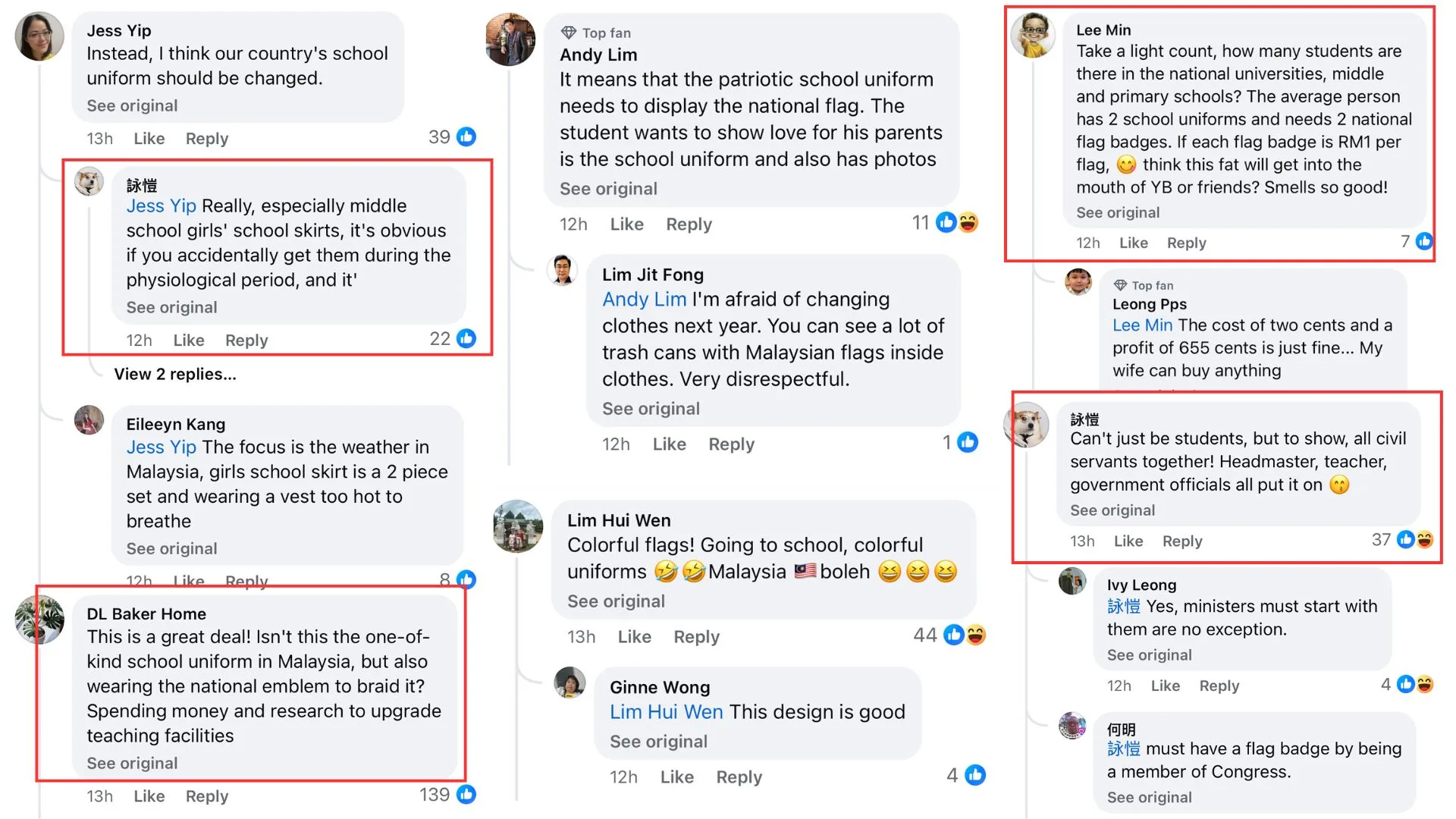Like Jess Yip's comment
Viewport: 1456px width, 819px height.
pyautogui.click(x=149, y=139)
